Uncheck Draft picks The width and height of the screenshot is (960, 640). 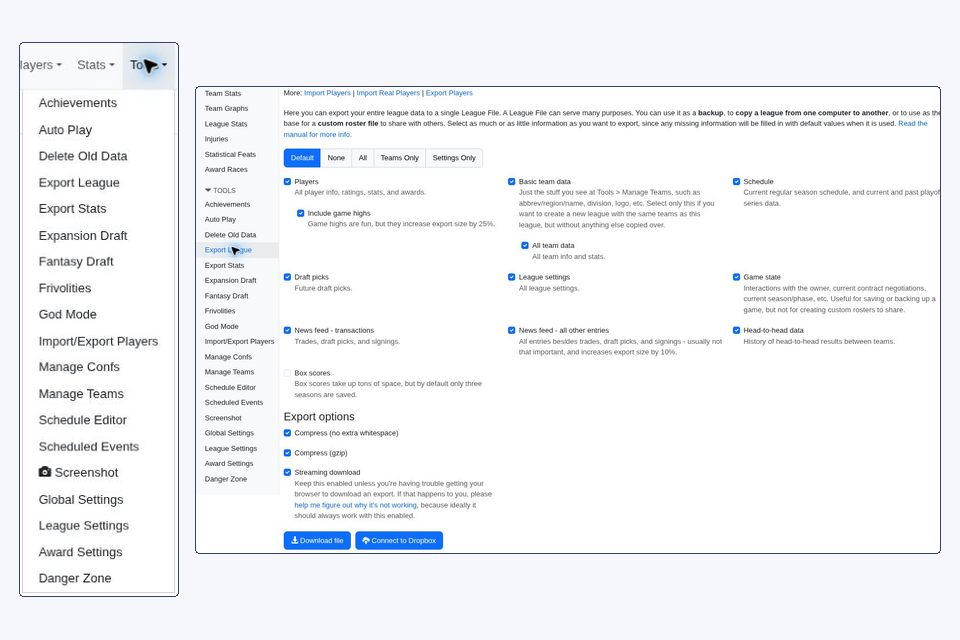287,277
